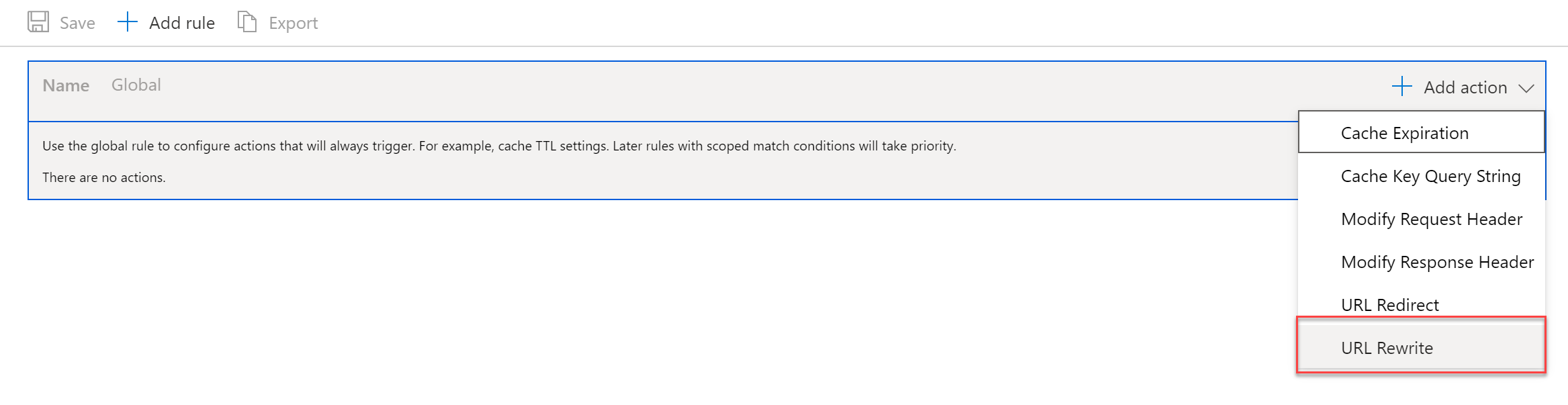Choose Cache Key Query String action
This screenshot has width=1568, height=405.
tap(1430, 176)
